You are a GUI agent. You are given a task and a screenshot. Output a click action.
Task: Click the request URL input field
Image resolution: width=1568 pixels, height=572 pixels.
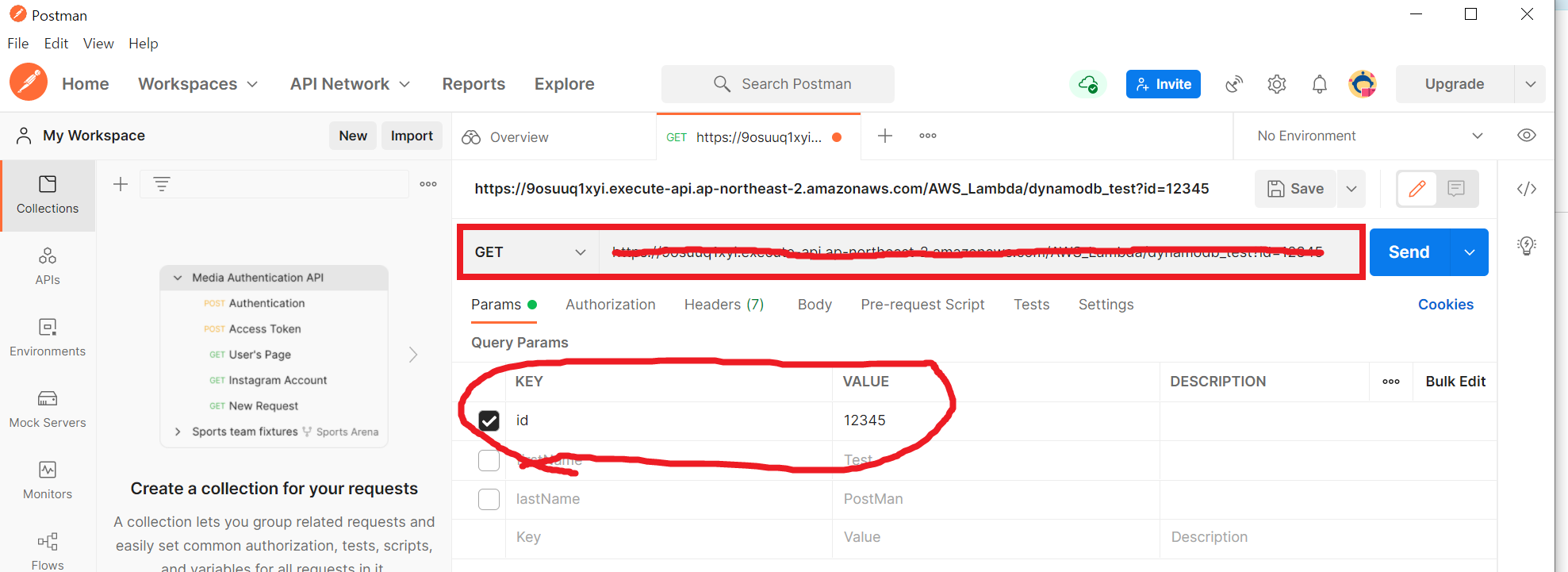pyautogui.click(x=979, y=252)
